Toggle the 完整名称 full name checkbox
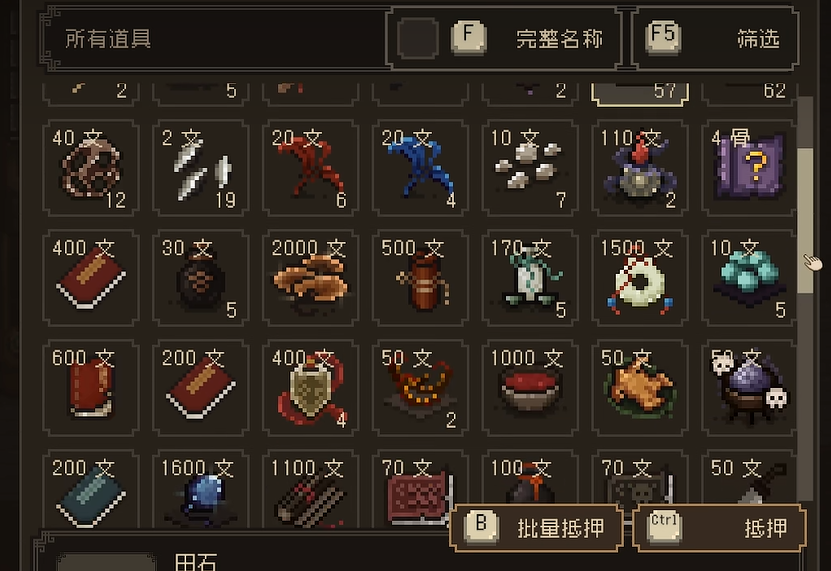The width and height of the screenshot is (831, 571). click(x=418, y=38)
